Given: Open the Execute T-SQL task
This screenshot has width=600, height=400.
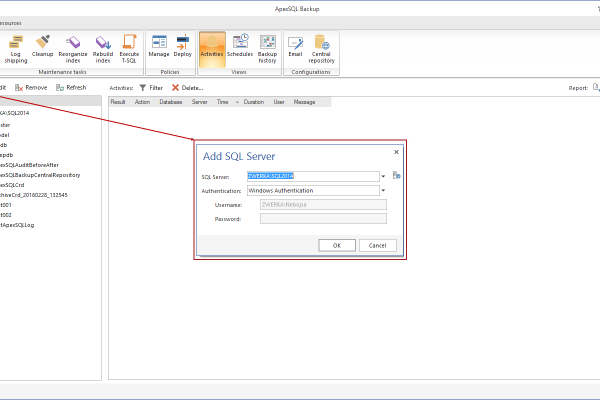Looking at the screenshot, I should point(129,49).
